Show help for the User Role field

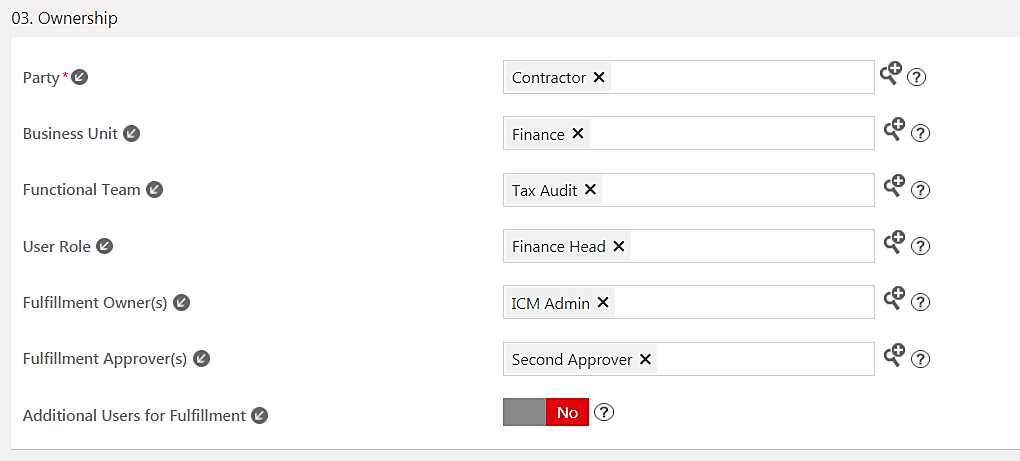(921, 246)
